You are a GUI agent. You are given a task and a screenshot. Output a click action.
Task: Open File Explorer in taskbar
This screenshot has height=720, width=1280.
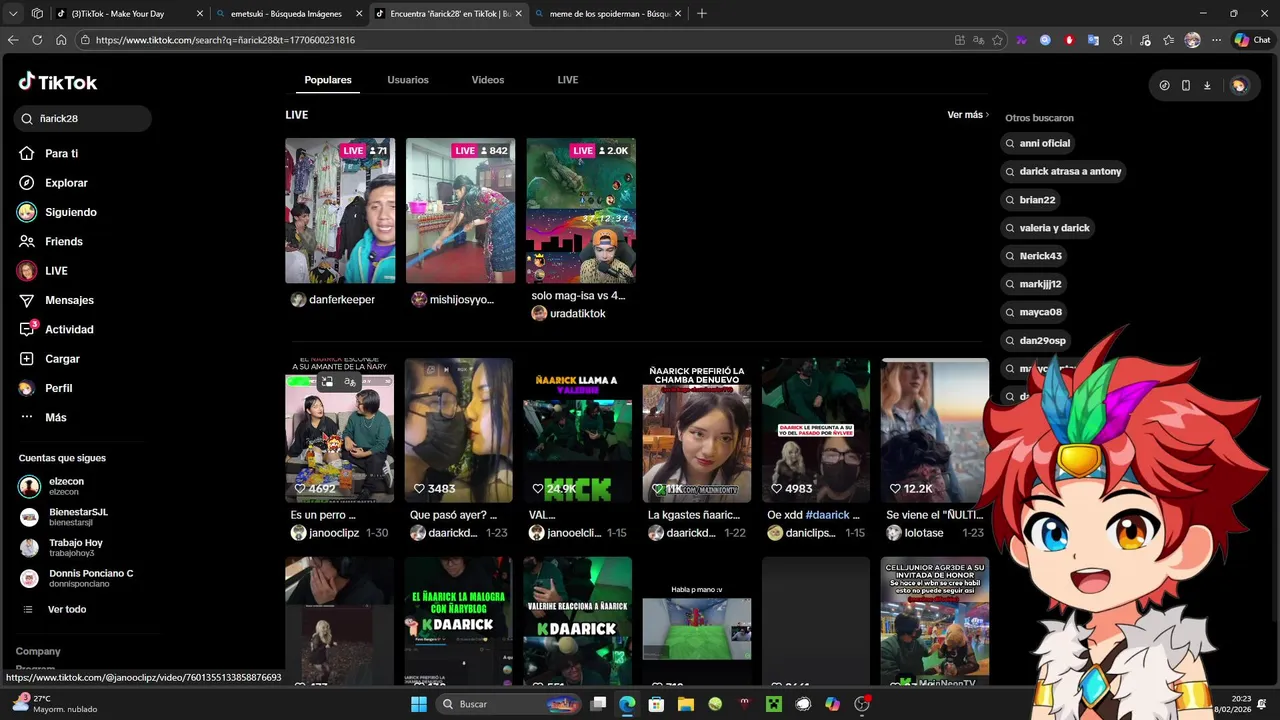686,704
